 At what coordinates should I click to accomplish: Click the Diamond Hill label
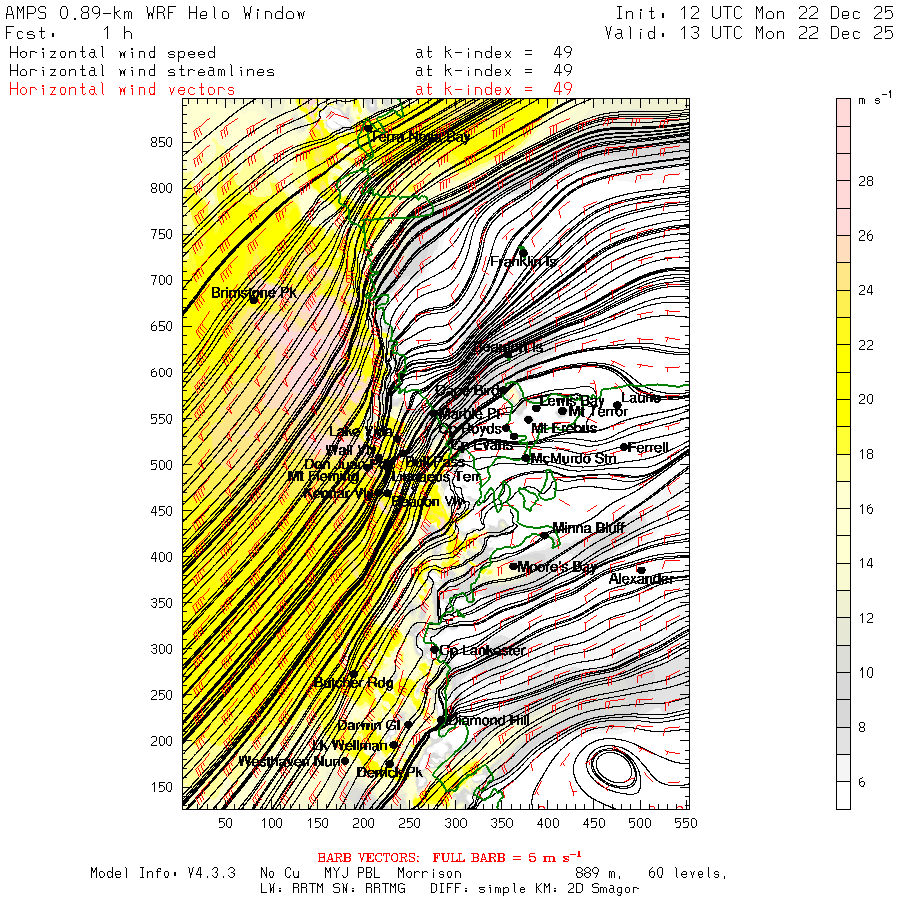pos(488,720)
